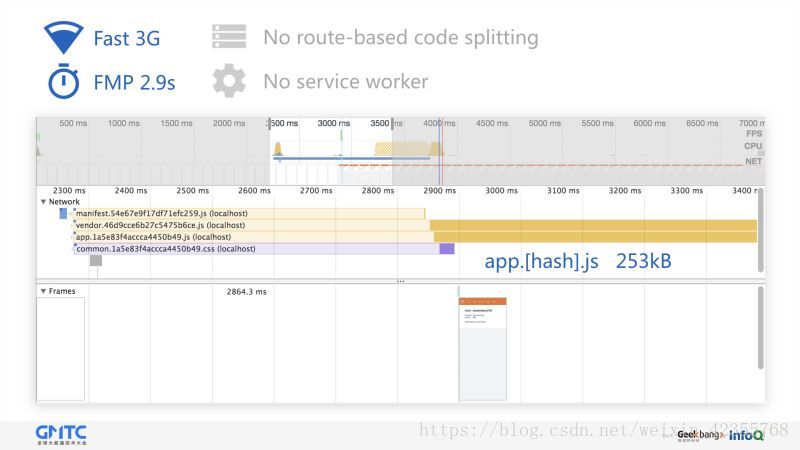Click the GMTC logo
Image resolution: width=800 pixels, height=450 pixels.
coord(61,435)
